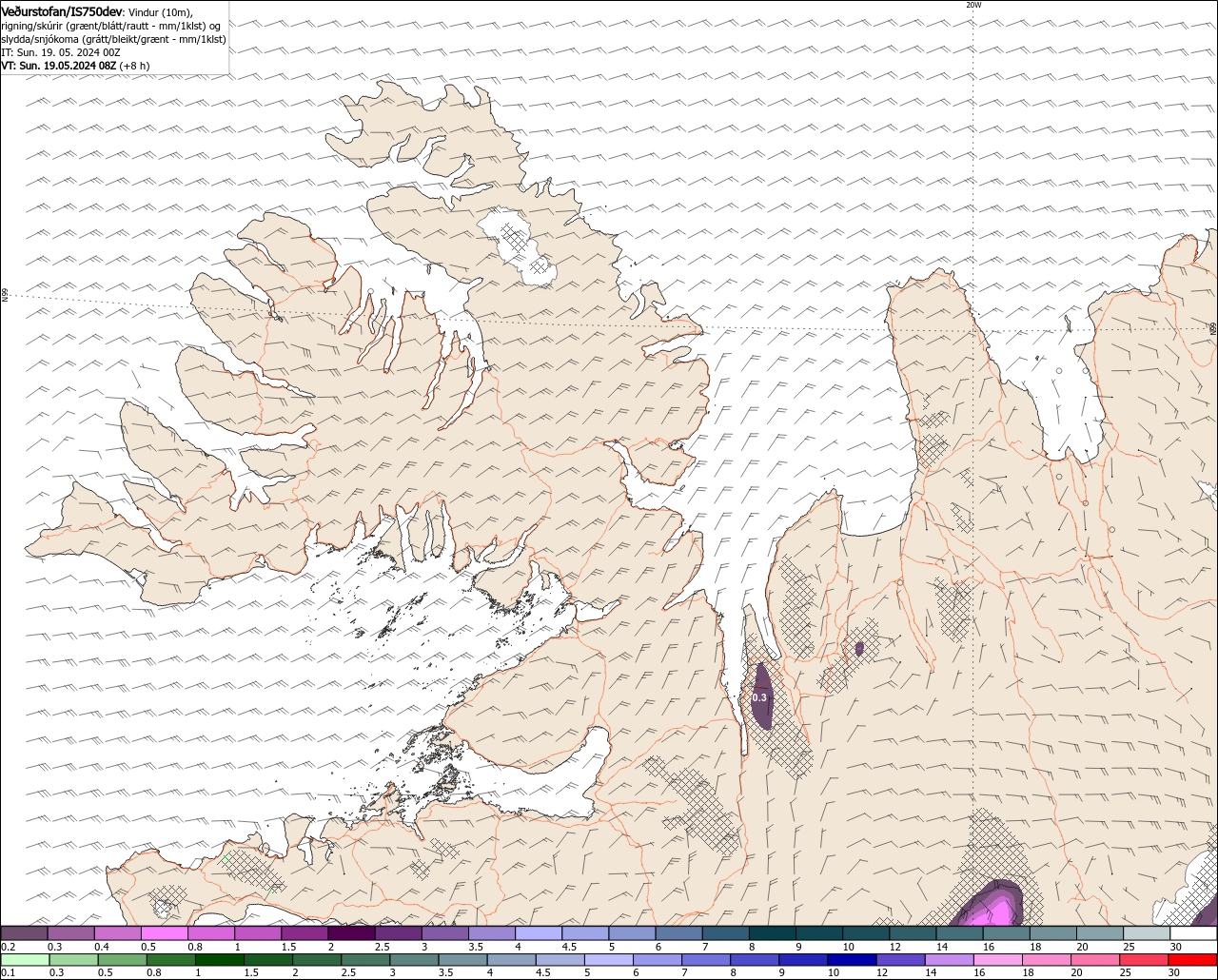Pick the dark mauve 0.2 swatch, upper legend row

click(24, 933)
